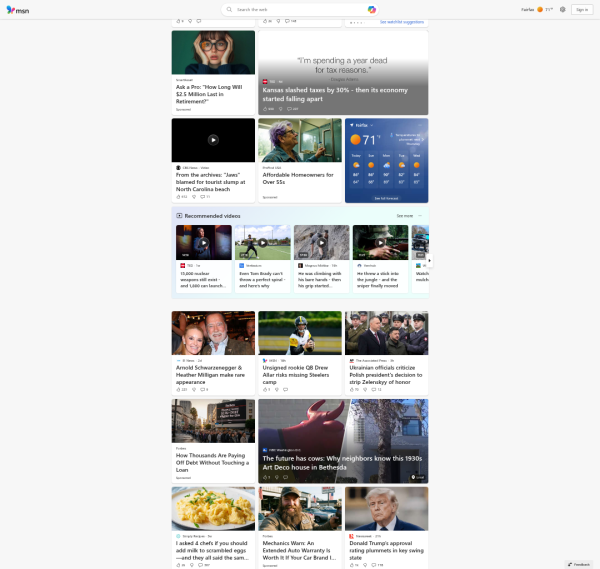Select Today forecast in weather card
600x569 pixels.
pos(356,168)
